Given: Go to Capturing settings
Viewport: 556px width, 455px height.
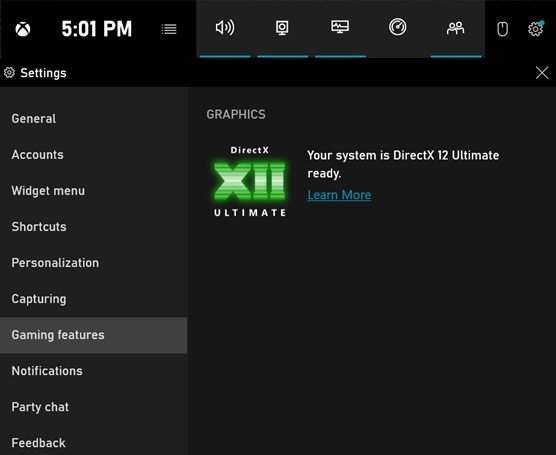Looking at the screenshot, I should point(94,299).
